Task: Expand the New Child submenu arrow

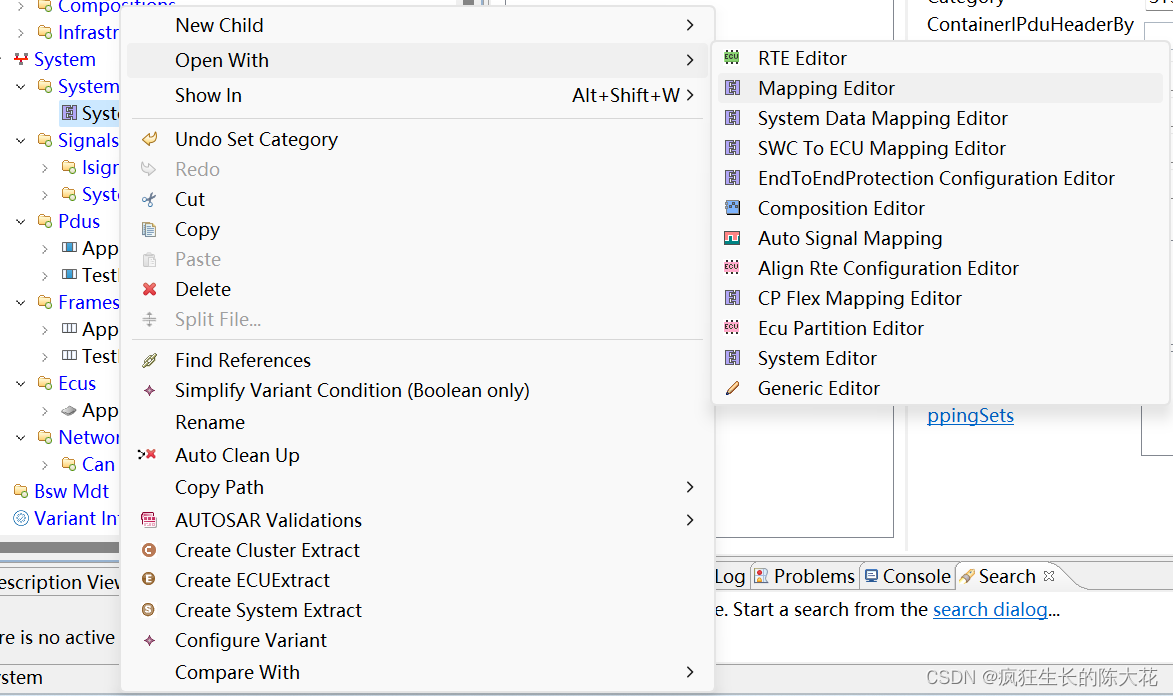Action: tap(690, 25)
